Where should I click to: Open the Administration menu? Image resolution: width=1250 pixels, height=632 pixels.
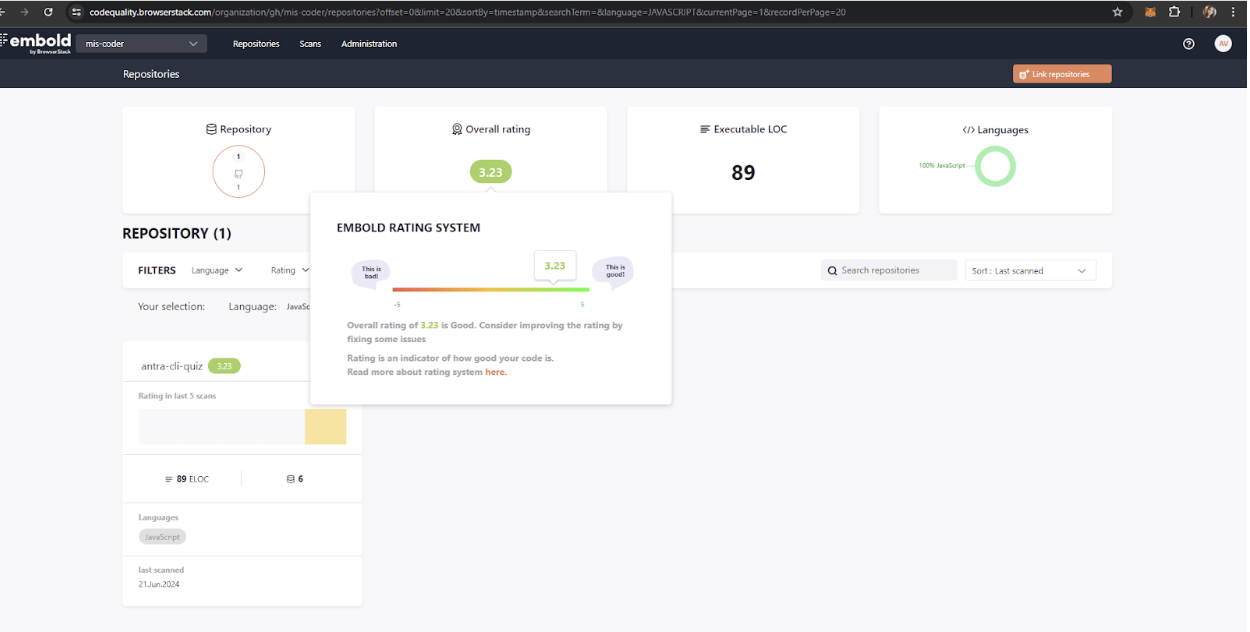[x=369, y=44]
